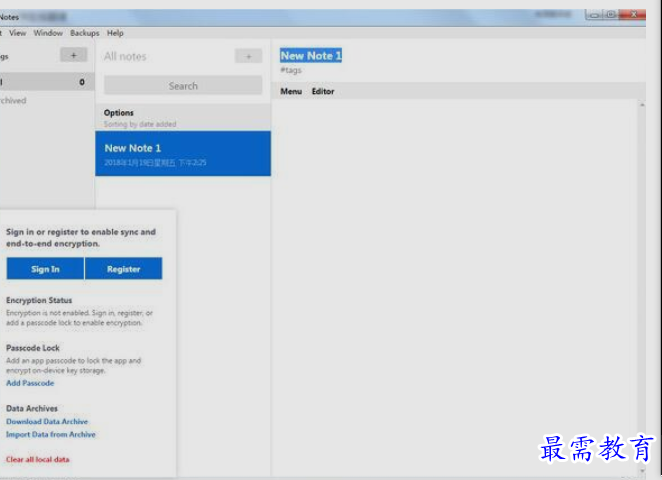Click 'Sorting by date added' text
662x480 pixels.
(x=140, y=124)
